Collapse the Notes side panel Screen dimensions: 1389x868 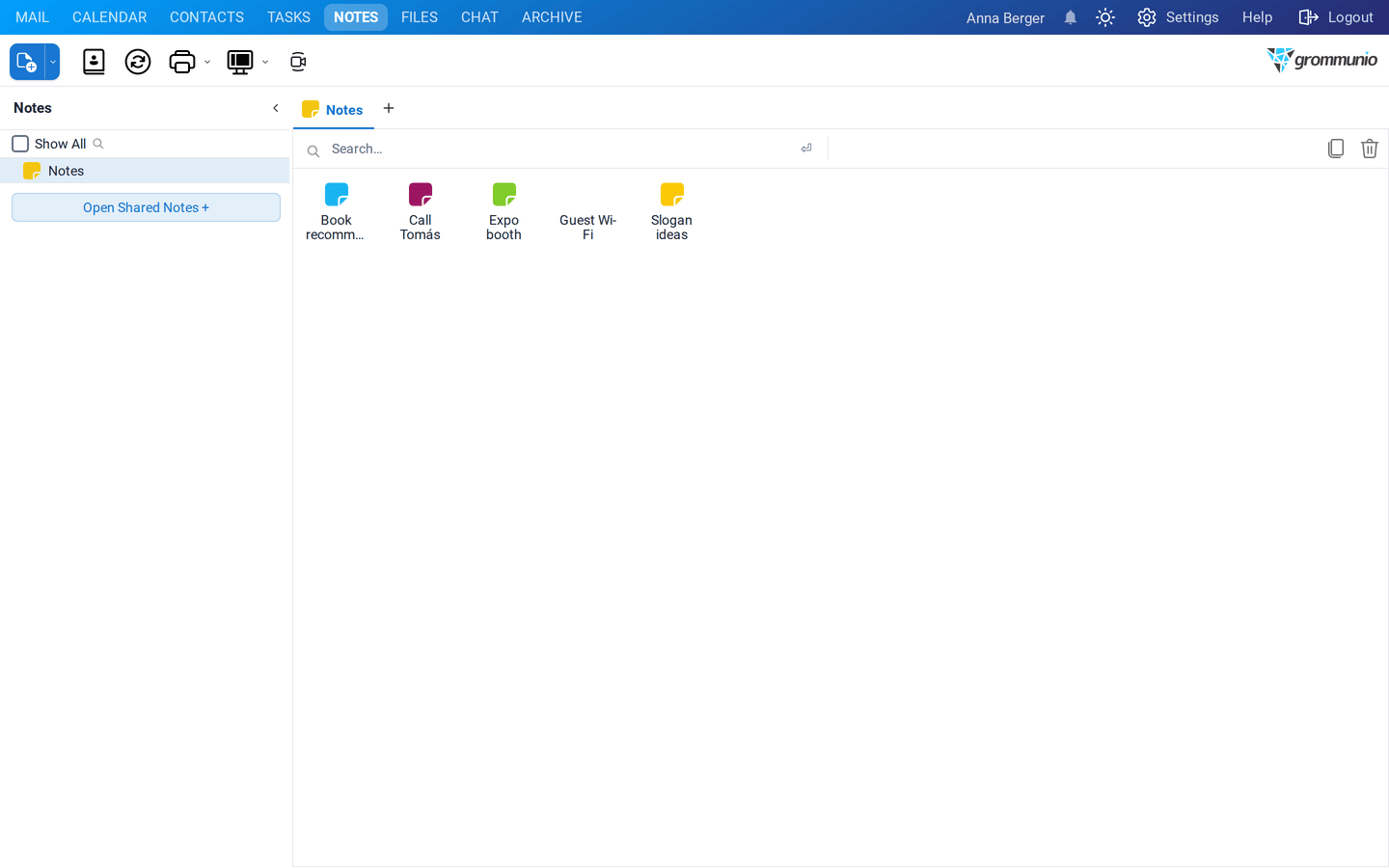click(x=276, y=108)
